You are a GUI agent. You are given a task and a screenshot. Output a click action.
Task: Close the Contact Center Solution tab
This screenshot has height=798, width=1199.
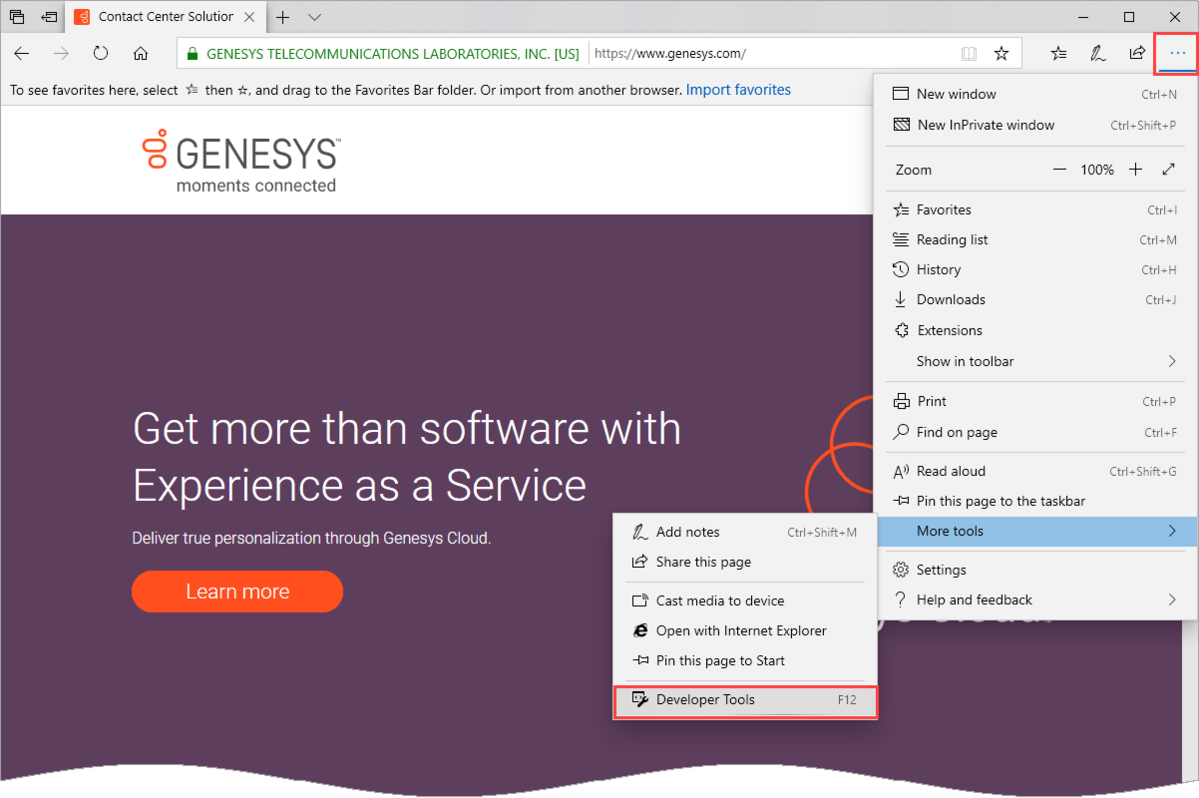coord(249,17)
